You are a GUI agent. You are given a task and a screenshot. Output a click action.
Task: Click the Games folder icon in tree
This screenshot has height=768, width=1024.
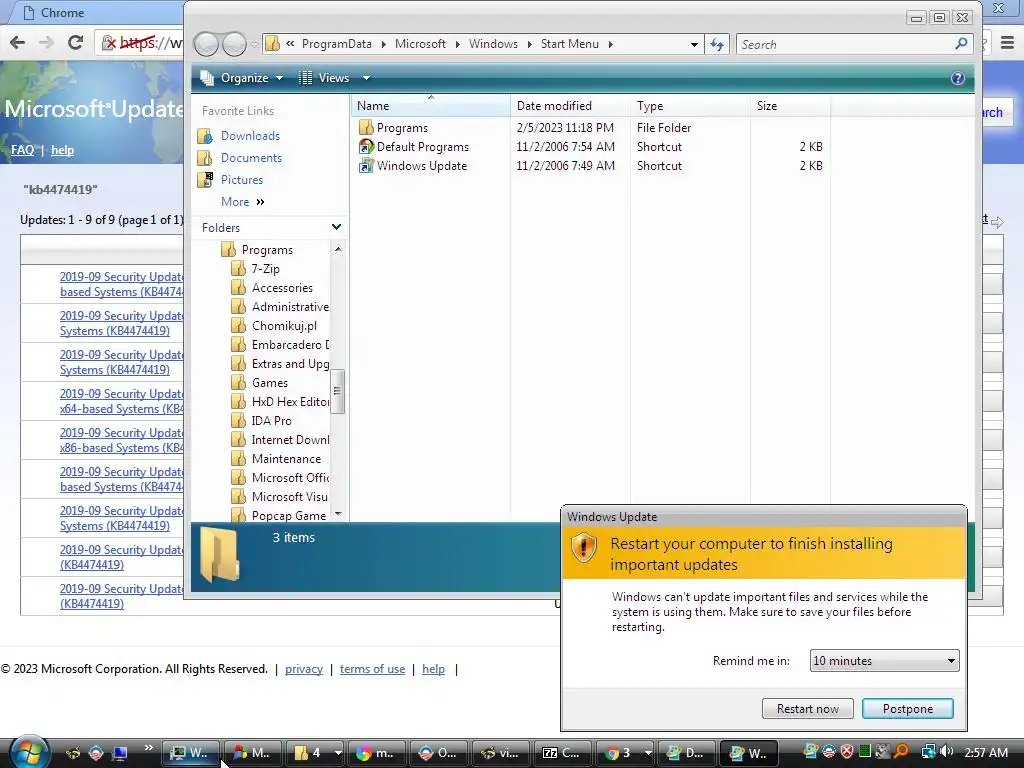coord(238,383)
